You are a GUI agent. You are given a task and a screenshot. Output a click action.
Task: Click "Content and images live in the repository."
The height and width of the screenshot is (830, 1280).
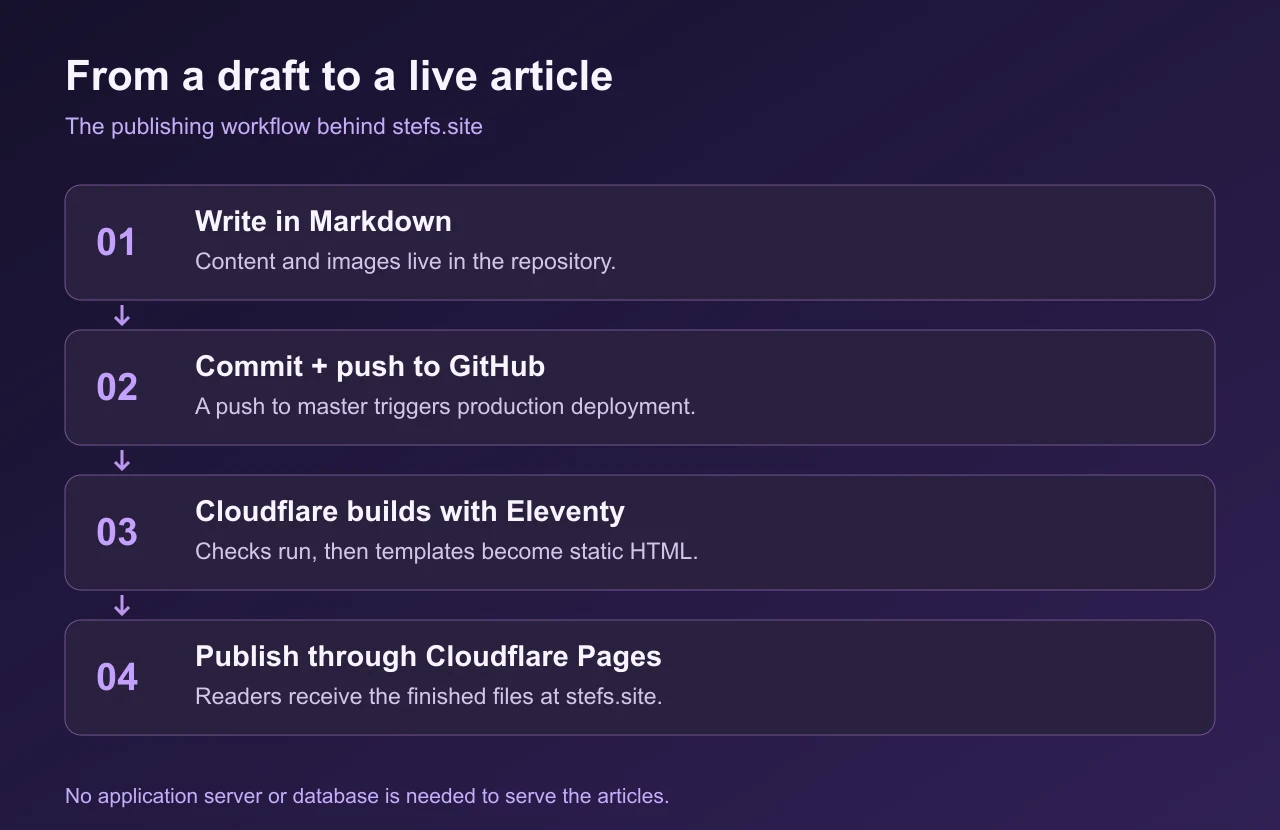[x=405, y=261]
